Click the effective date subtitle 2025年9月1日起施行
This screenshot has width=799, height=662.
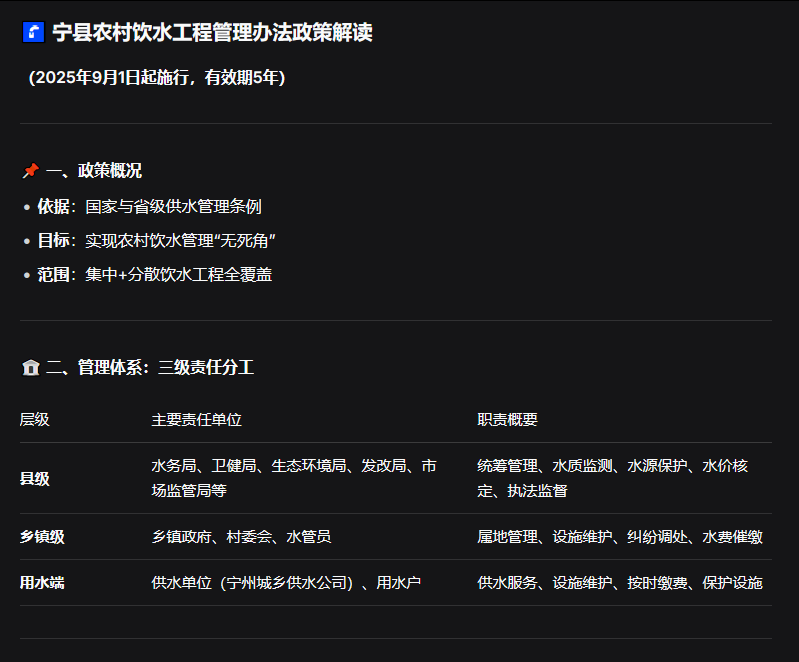coord(157,78)
